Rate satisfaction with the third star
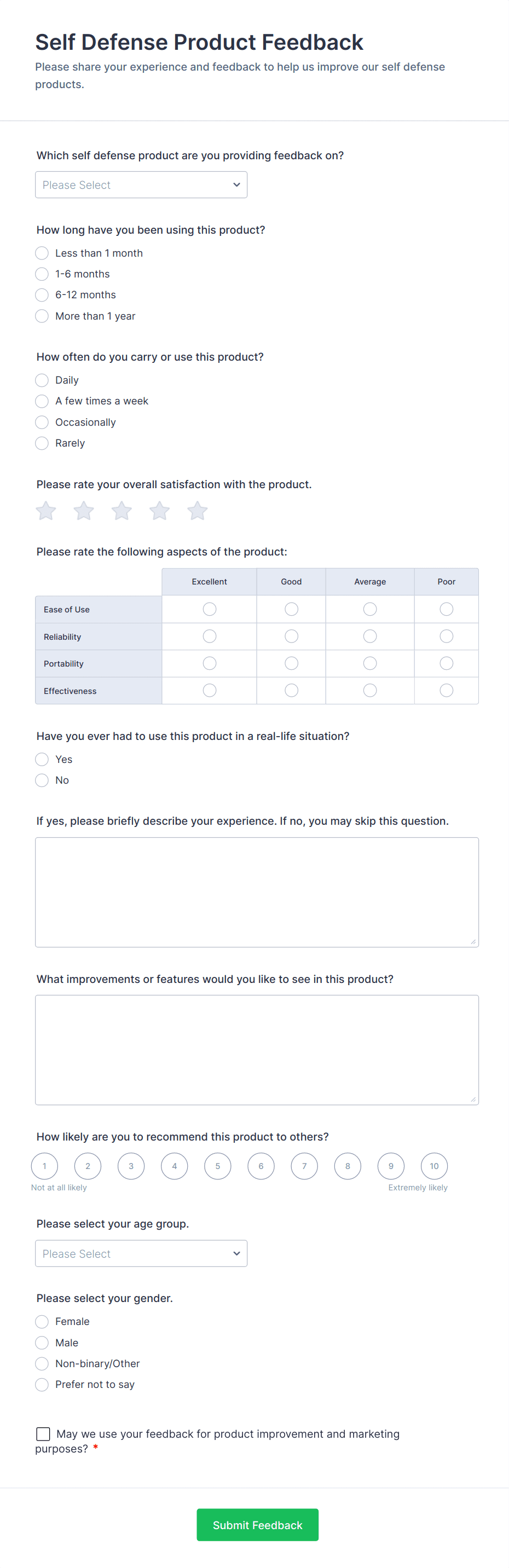The height and width of the screenshot is (1568, 509). click(122, 511)
